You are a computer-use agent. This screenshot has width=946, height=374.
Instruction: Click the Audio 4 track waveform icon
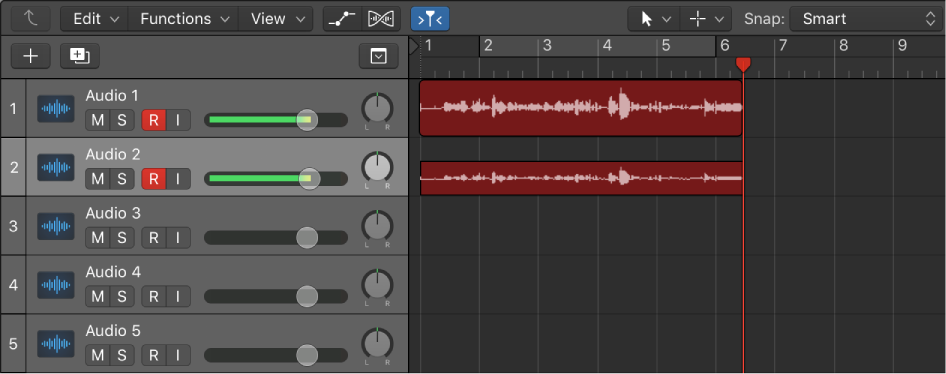(x=56, y=285)
